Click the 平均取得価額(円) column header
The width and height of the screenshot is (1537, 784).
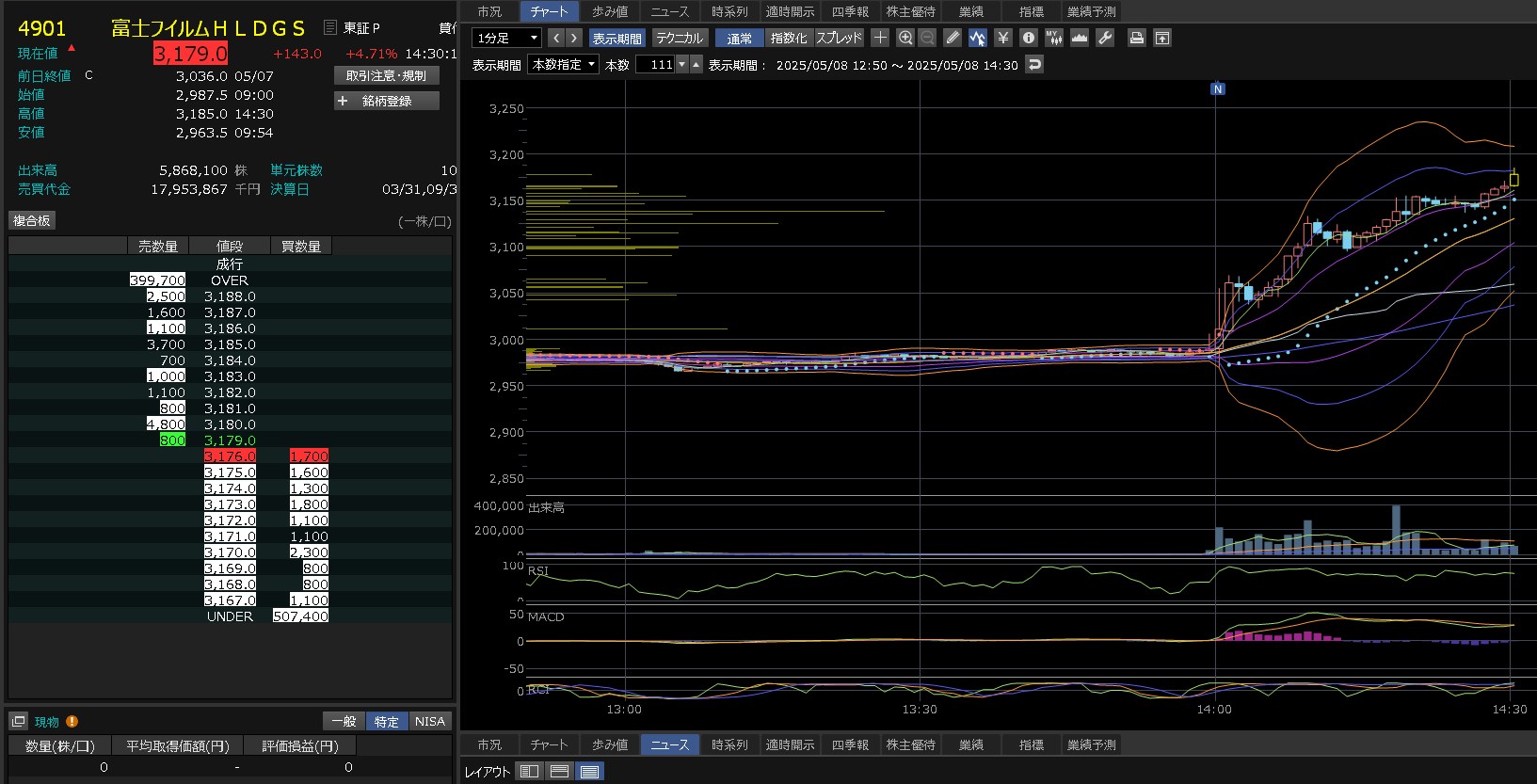click(179, 745)
